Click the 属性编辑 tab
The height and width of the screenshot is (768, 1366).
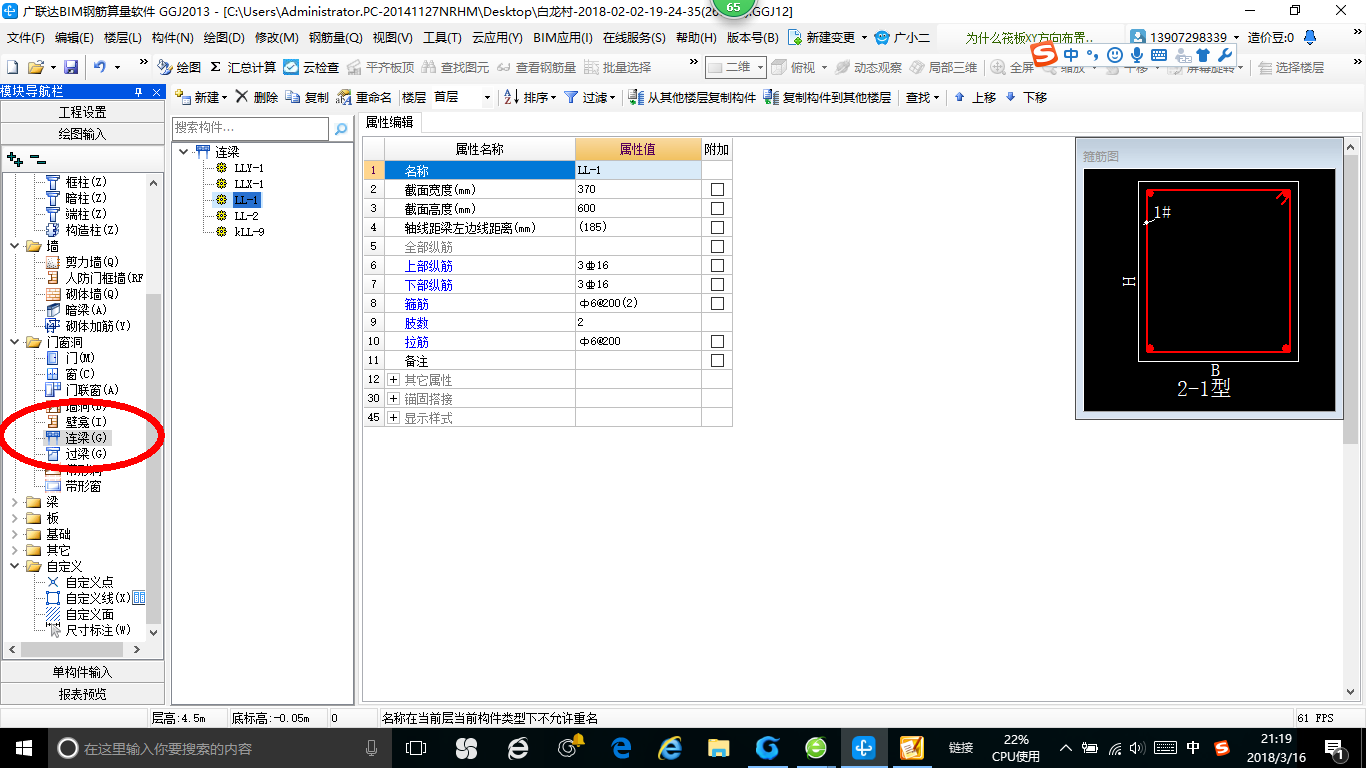[391, 122]
